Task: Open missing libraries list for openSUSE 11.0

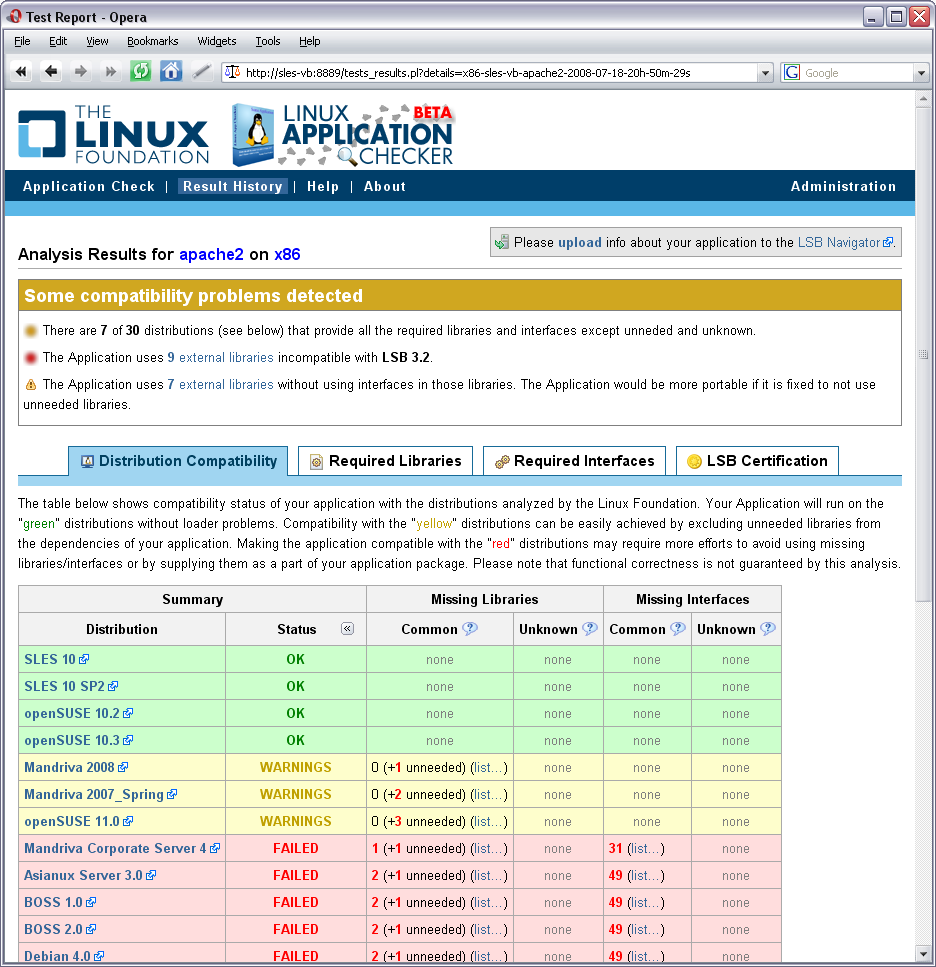Action: [489, 821]
